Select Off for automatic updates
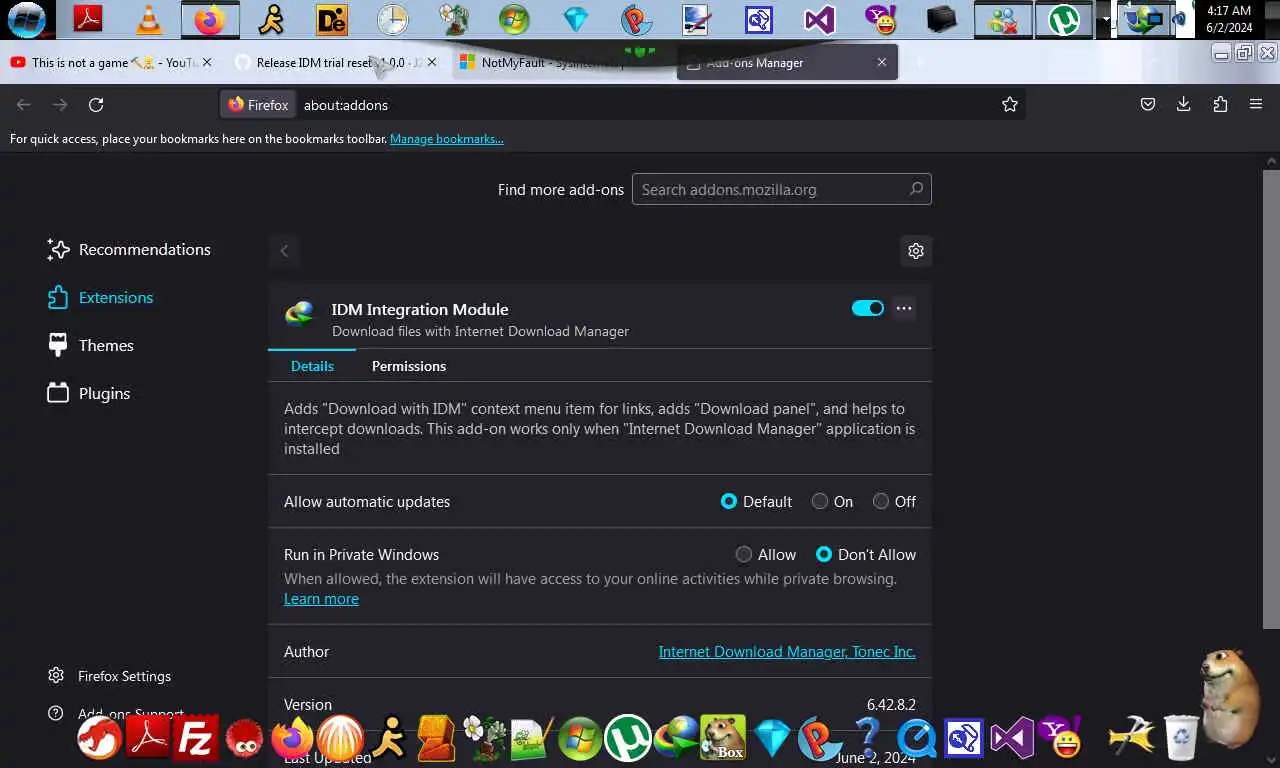Viewport: 1280px width, 768px height. pyautogui.click(x=881, y=502)
